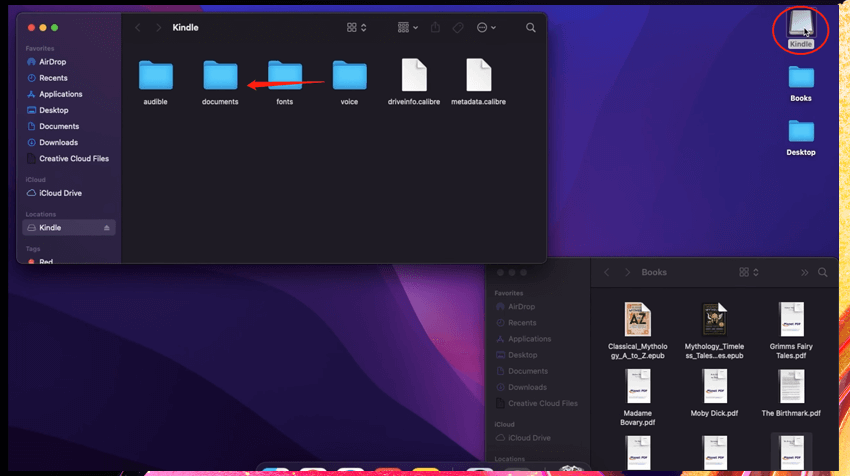
Task: Go forward in the Books Finder window
Action: 627,273
